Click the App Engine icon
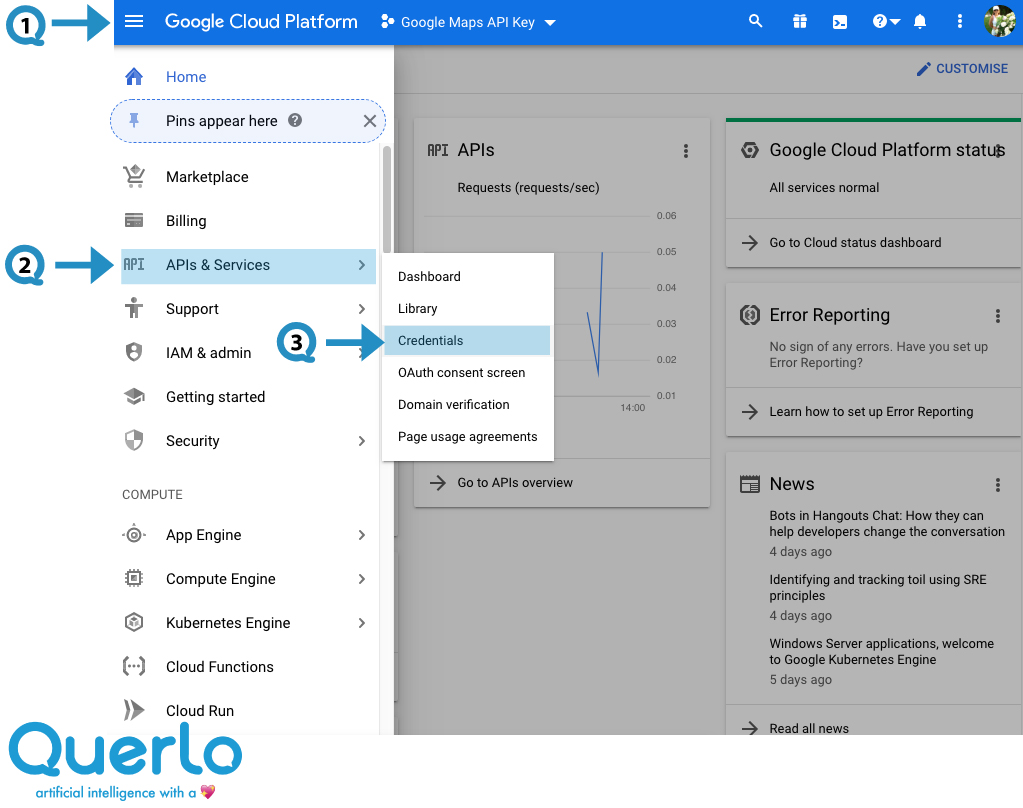1023x808 pixels. pos(134,535)
